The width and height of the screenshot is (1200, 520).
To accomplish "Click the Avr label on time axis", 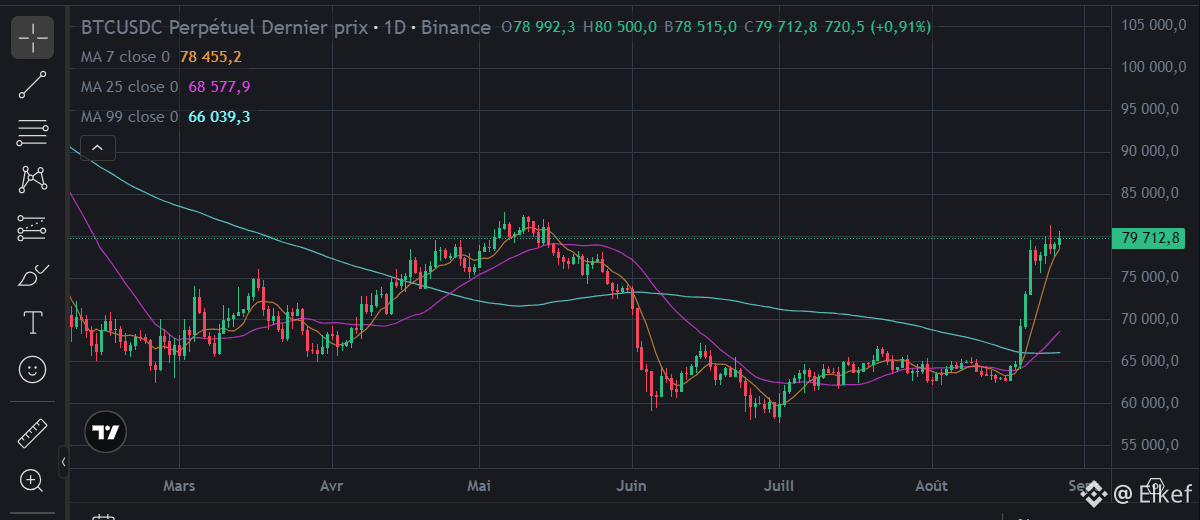I will point(331,486).
